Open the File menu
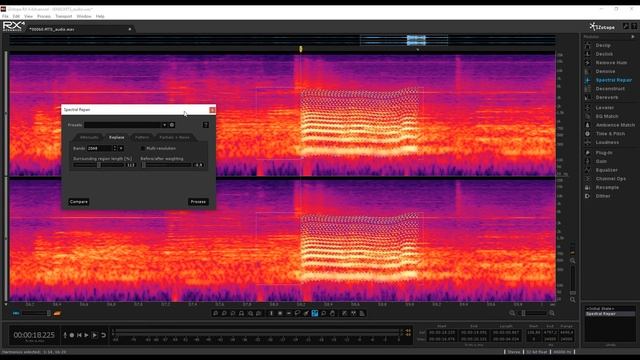 point(5,16)
